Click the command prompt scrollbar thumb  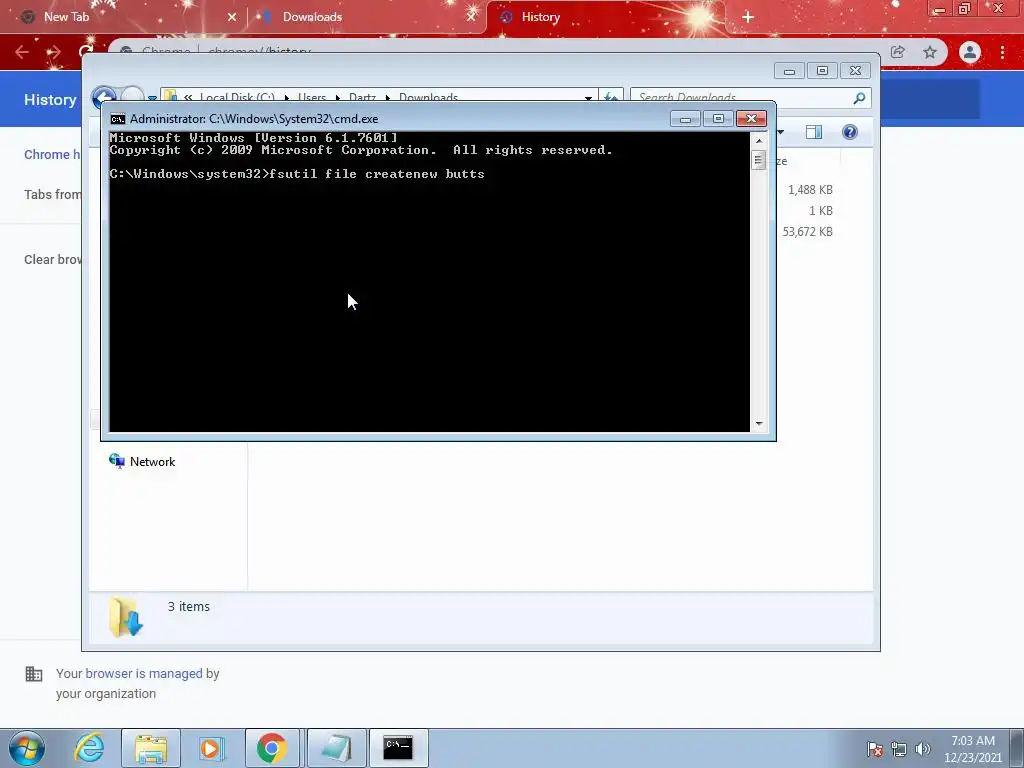click(758, 159)
